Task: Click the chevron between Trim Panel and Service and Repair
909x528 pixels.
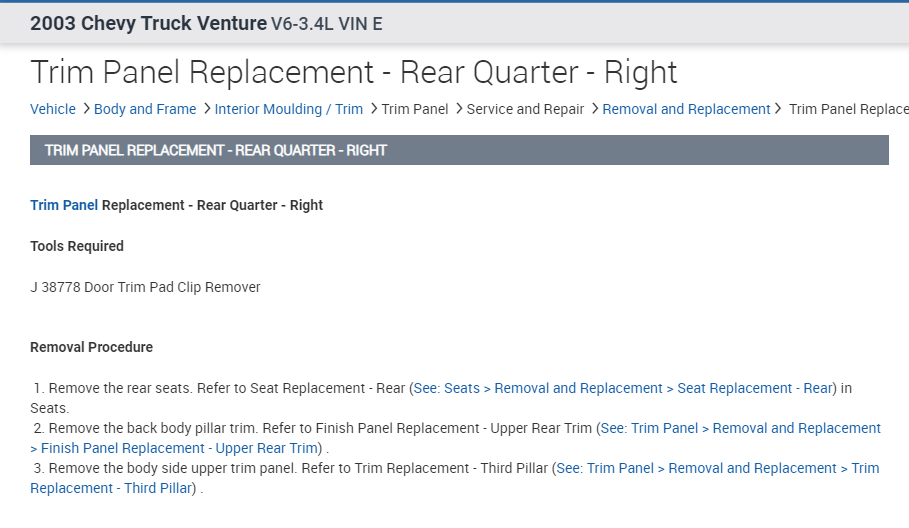Action: click(x=458, y=108)
